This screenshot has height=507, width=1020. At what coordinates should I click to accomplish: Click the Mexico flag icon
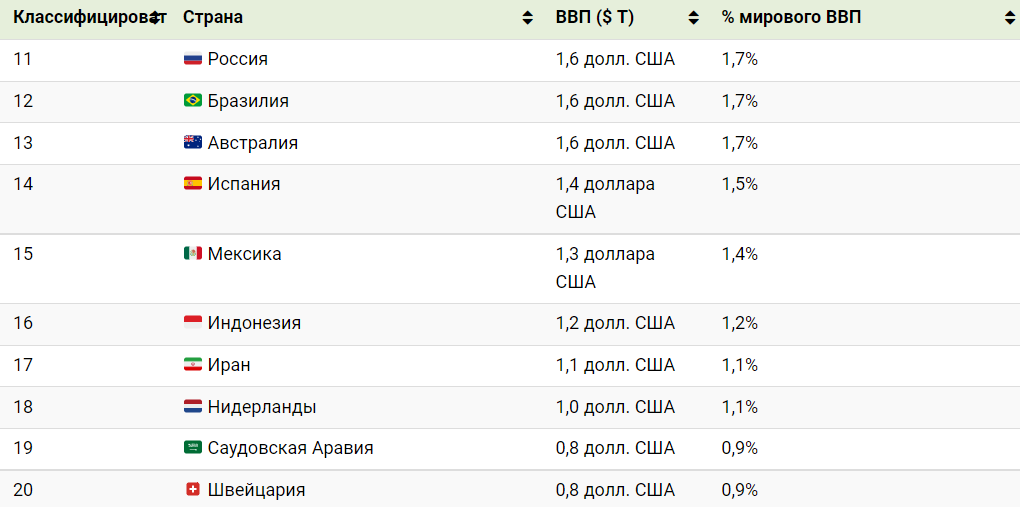(x=193, y=254)
